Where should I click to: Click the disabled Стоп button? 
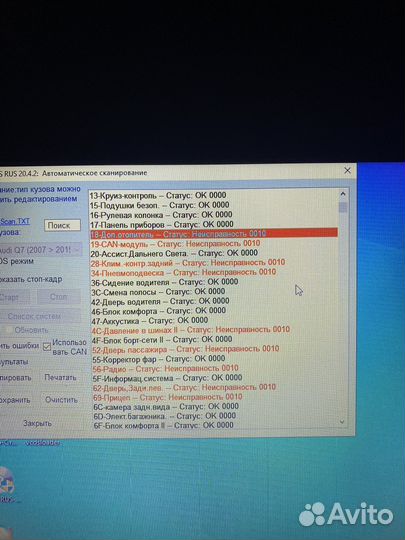pos(59,297)
